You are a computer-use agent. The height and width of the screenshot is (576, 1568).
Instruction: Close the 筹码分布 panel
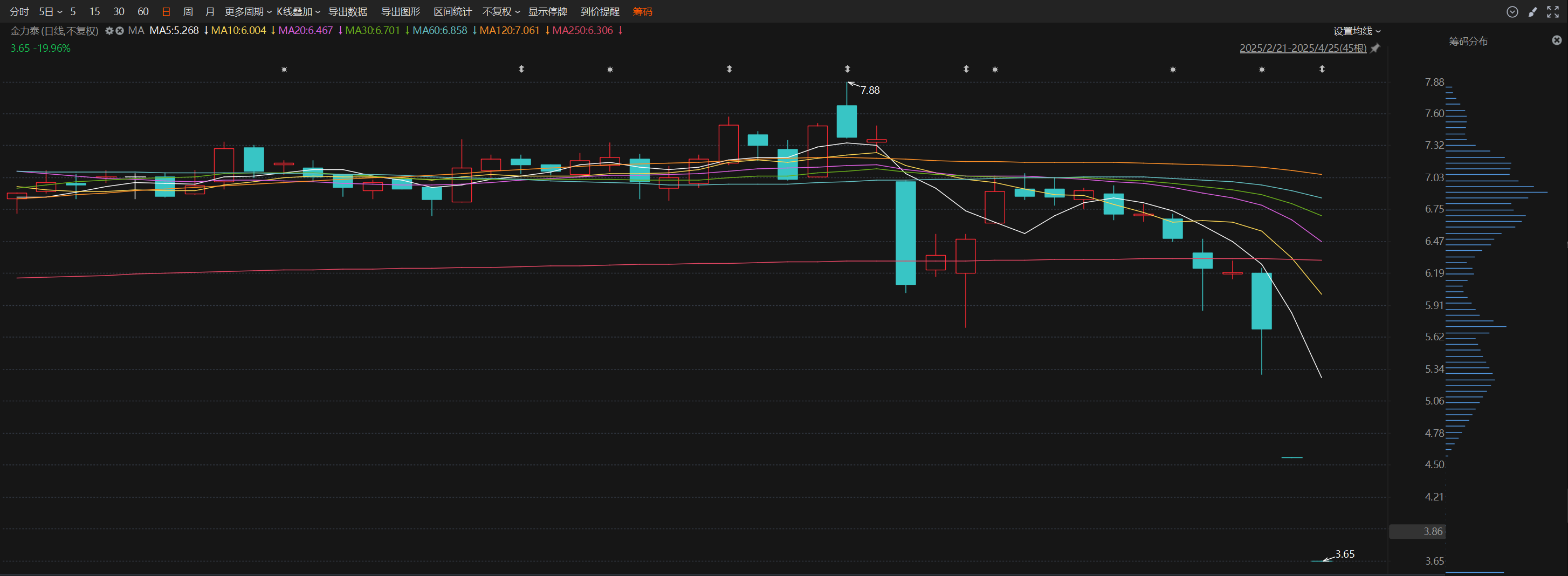click(x=1557, y=40)
